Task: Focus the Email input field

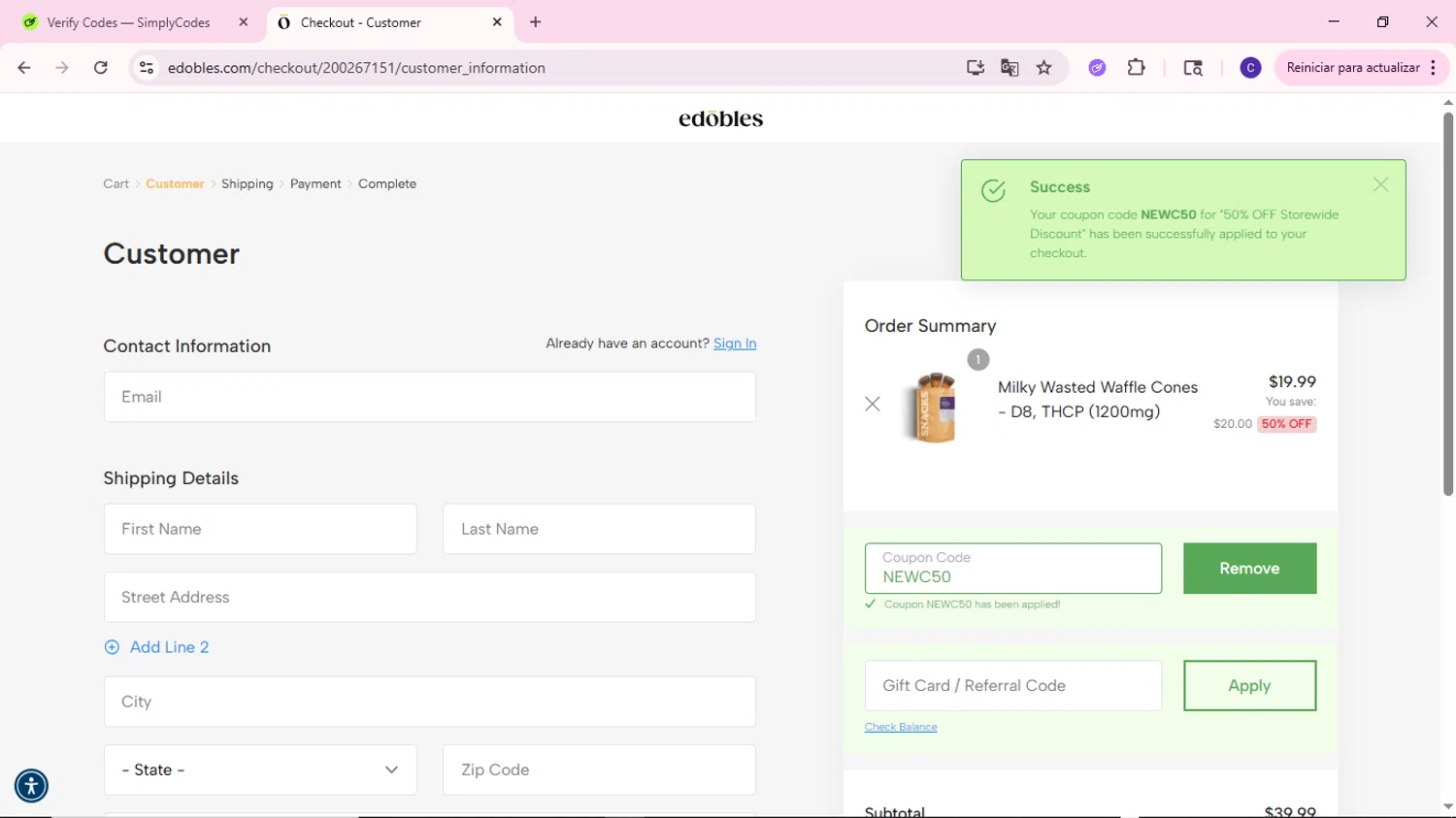Action: tap(429, 397)
